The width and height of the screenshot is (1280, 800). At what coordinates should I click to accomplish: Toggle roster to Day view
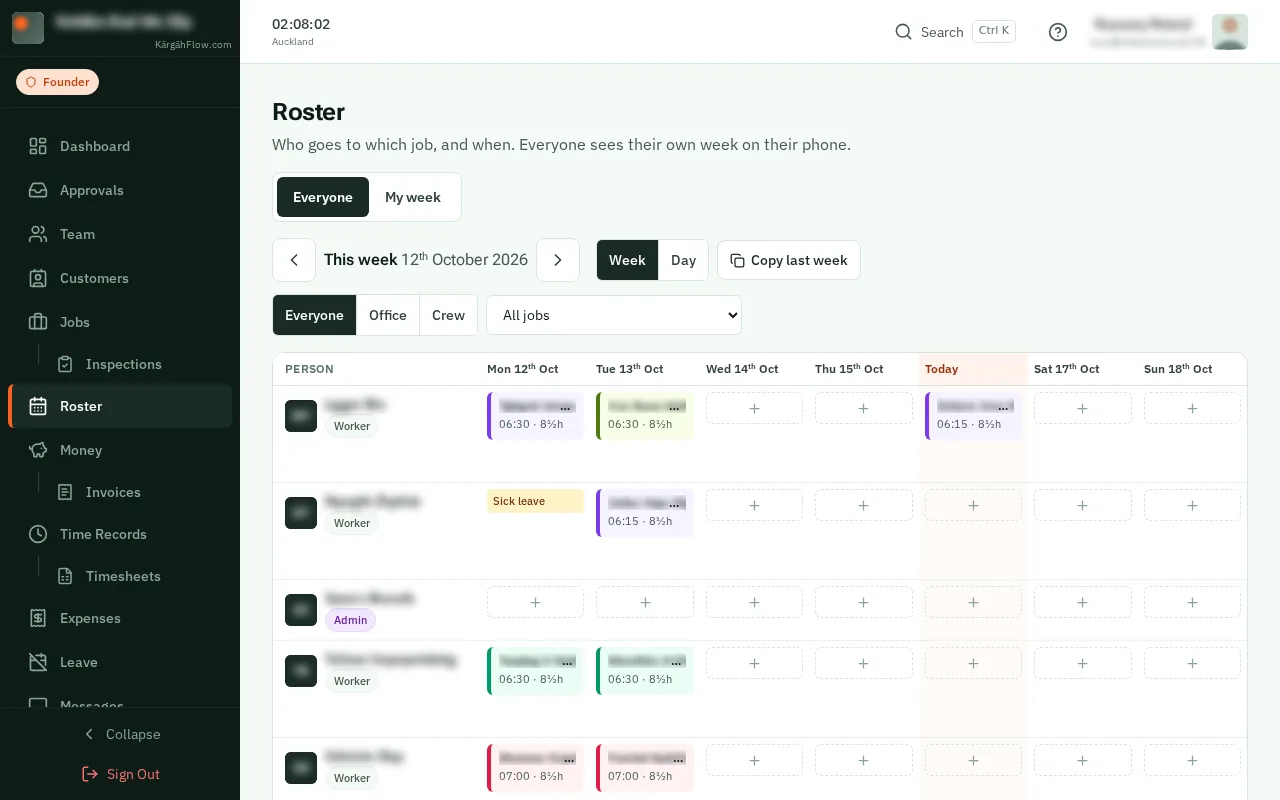coord(683,260)
